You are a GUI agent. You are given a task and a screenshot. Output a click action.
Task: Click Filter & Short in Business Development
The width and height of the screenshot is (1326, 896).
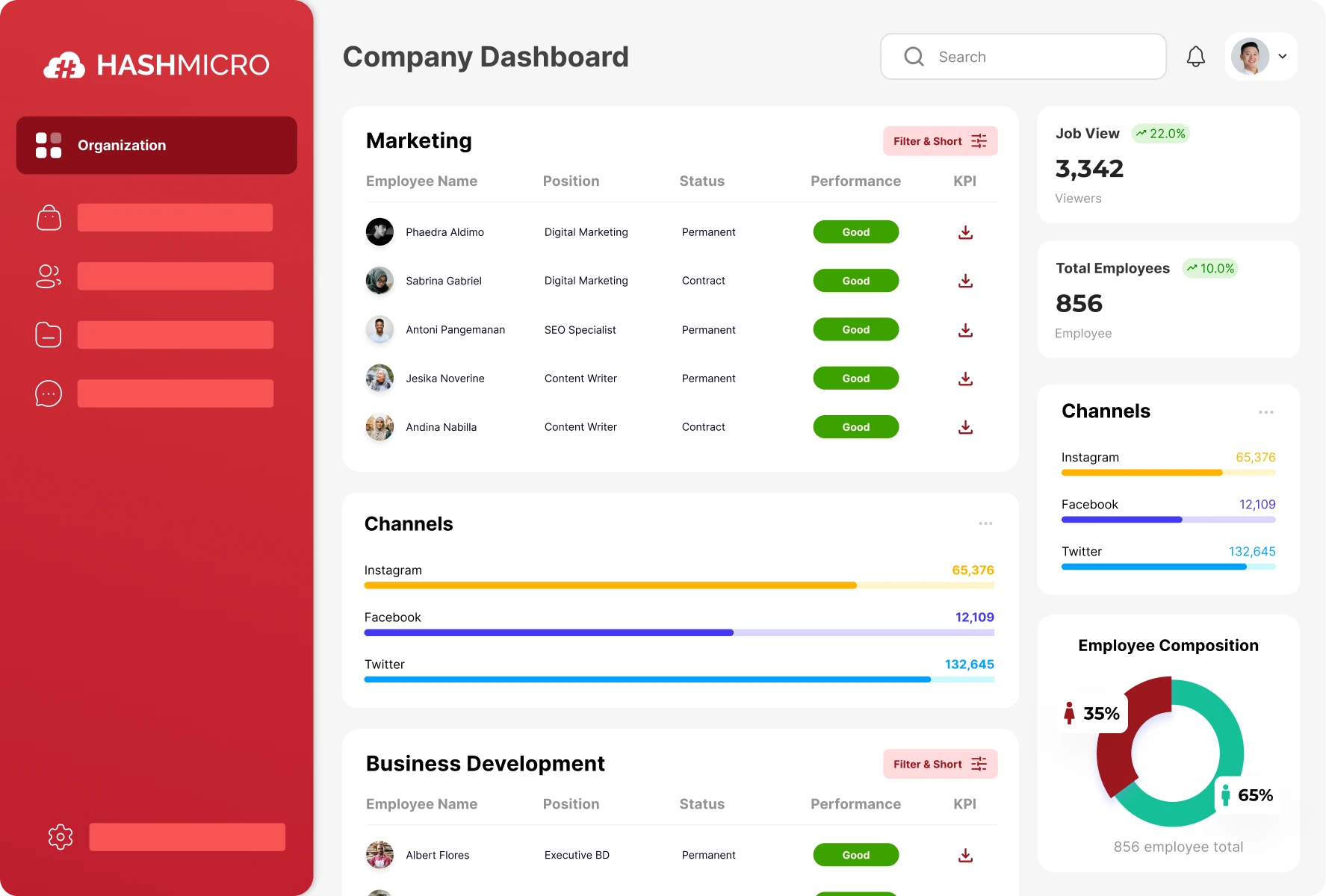[x=940, y=764]
